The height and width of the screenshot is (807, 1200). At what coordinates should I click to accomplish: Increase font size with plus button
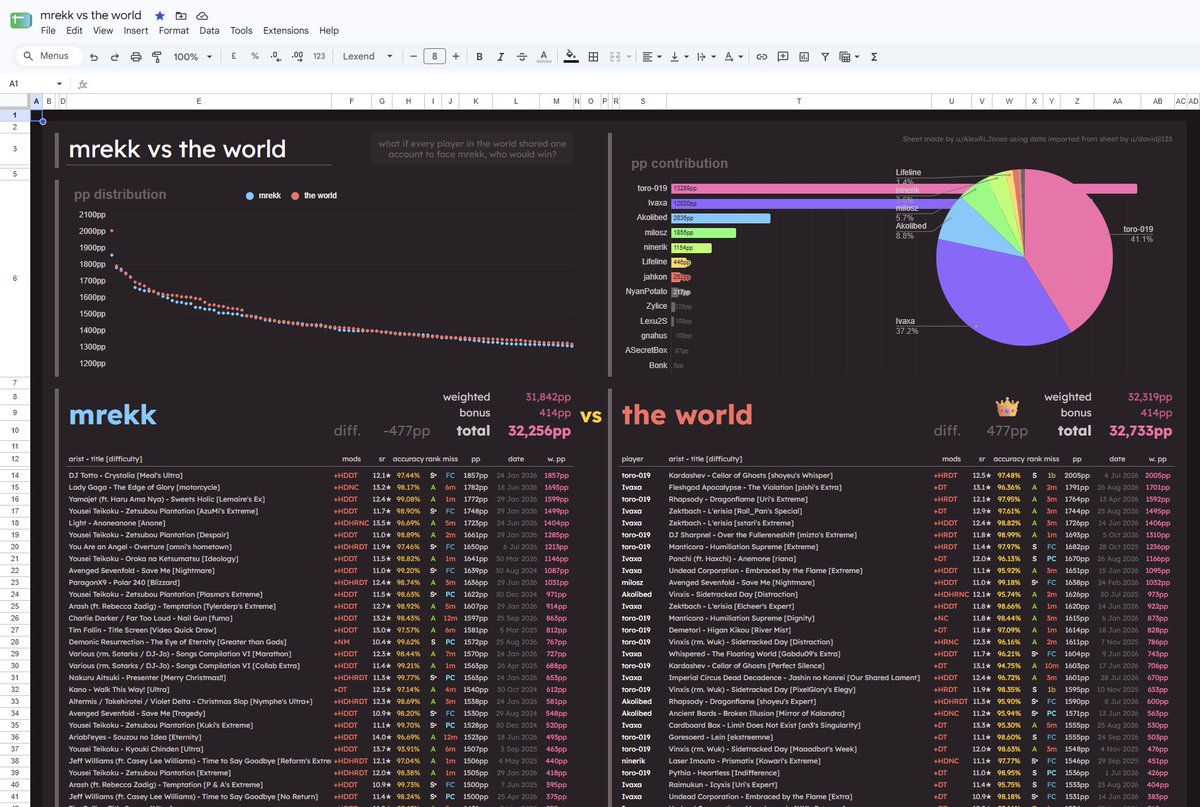(x=456, y=57)
